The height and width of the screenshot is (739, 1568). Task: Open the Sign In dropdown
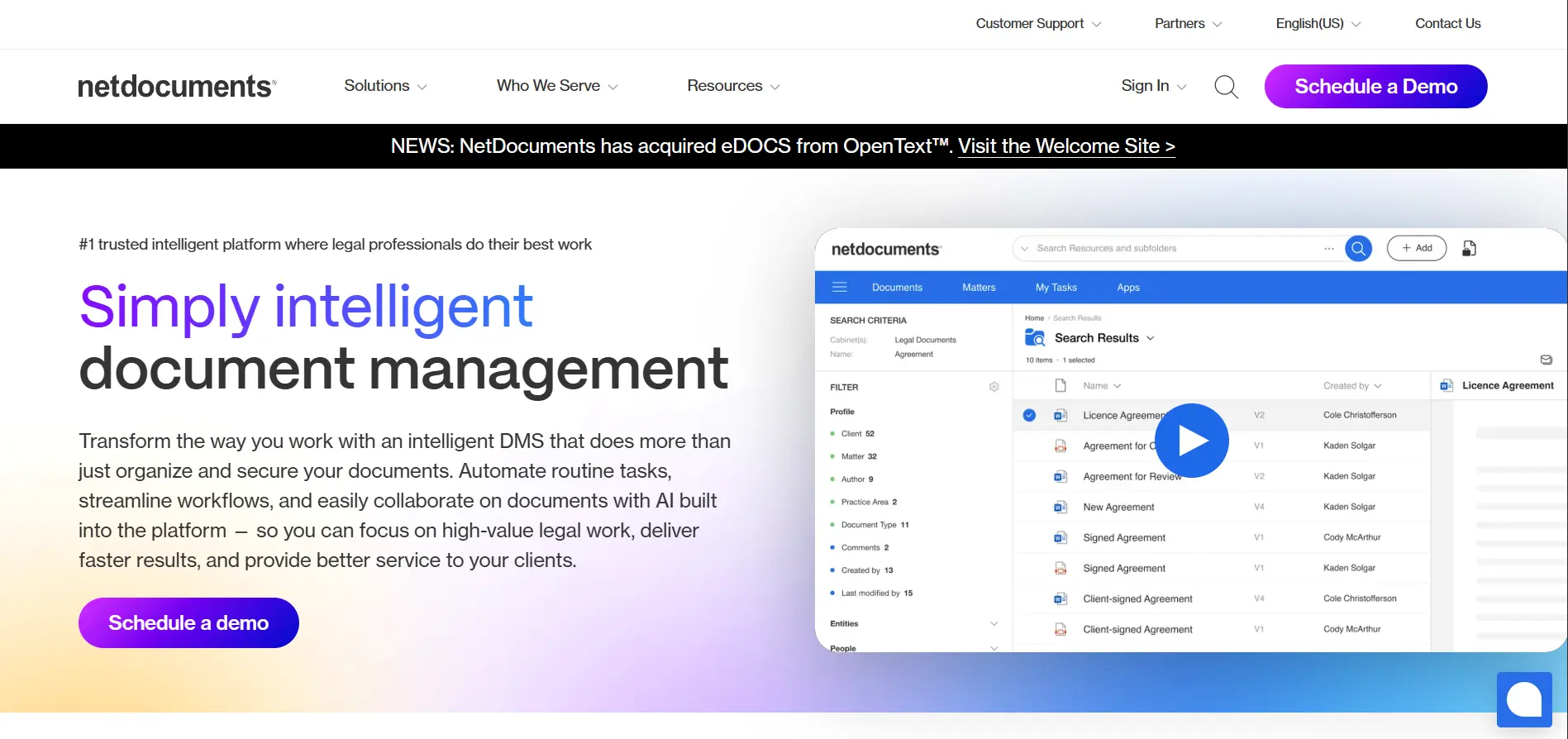(x=1154, y=86)
